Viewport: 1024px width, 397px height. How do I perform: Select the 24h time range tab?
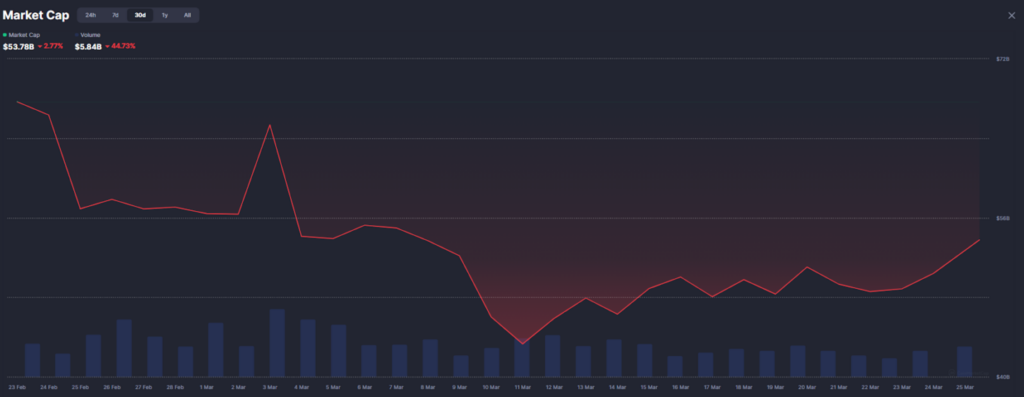click(91, 15)
